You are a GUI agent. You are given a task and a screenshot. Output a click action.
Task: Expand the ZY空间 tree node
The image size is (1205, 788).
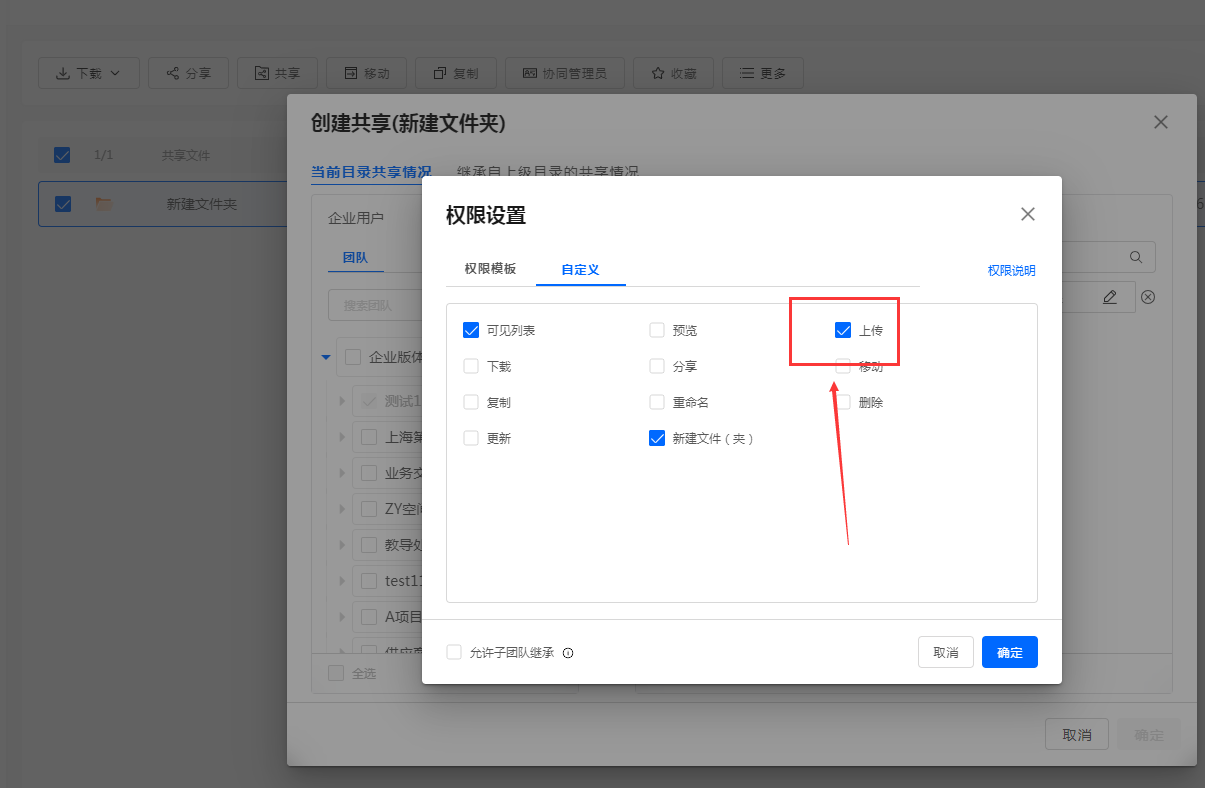coord(342,509)
